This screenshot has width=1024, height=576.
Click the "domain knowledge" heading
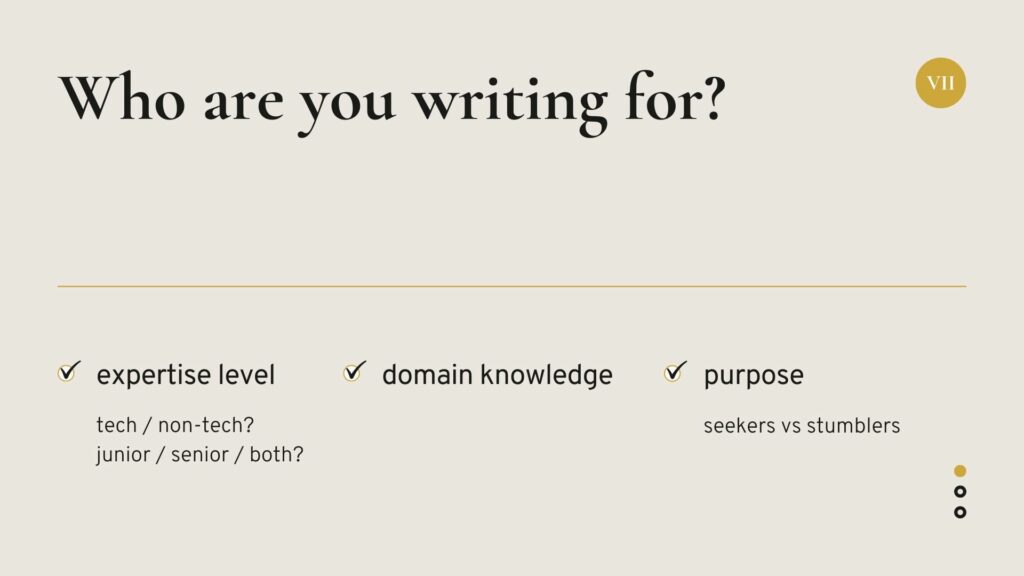pyautogui.click(x=497, y=375)
